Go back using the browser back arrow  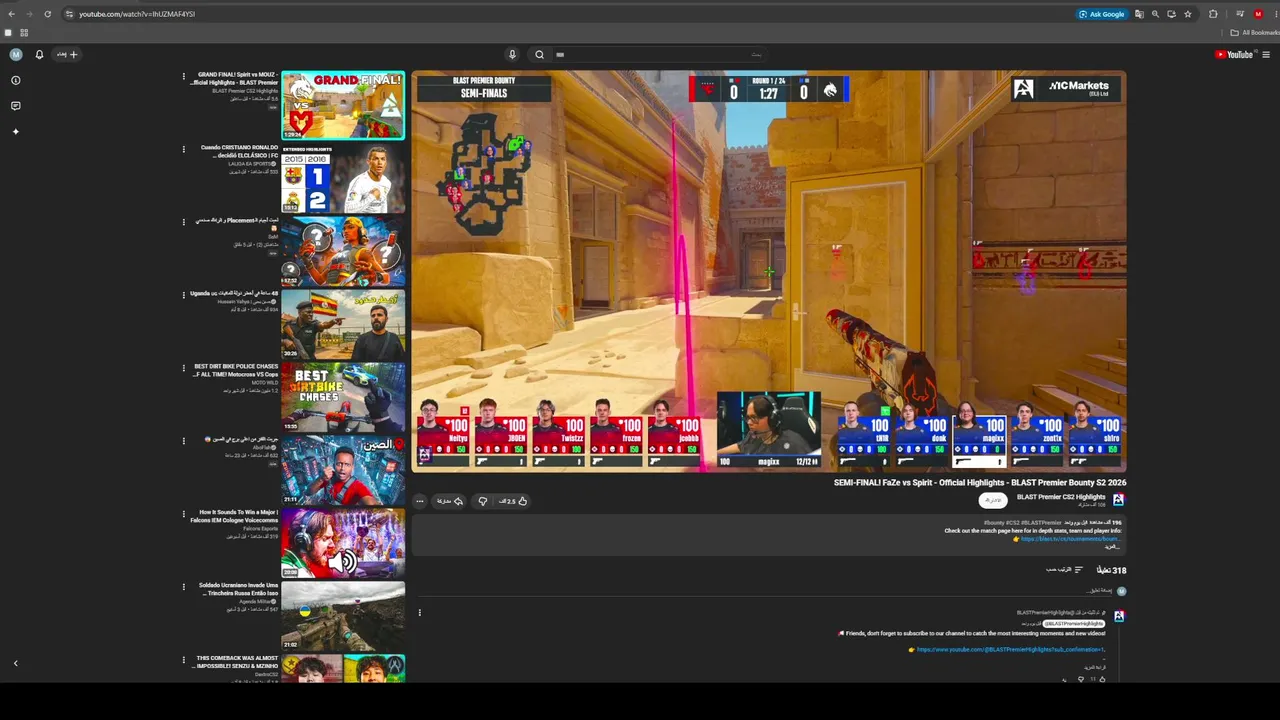coord(11,14)
